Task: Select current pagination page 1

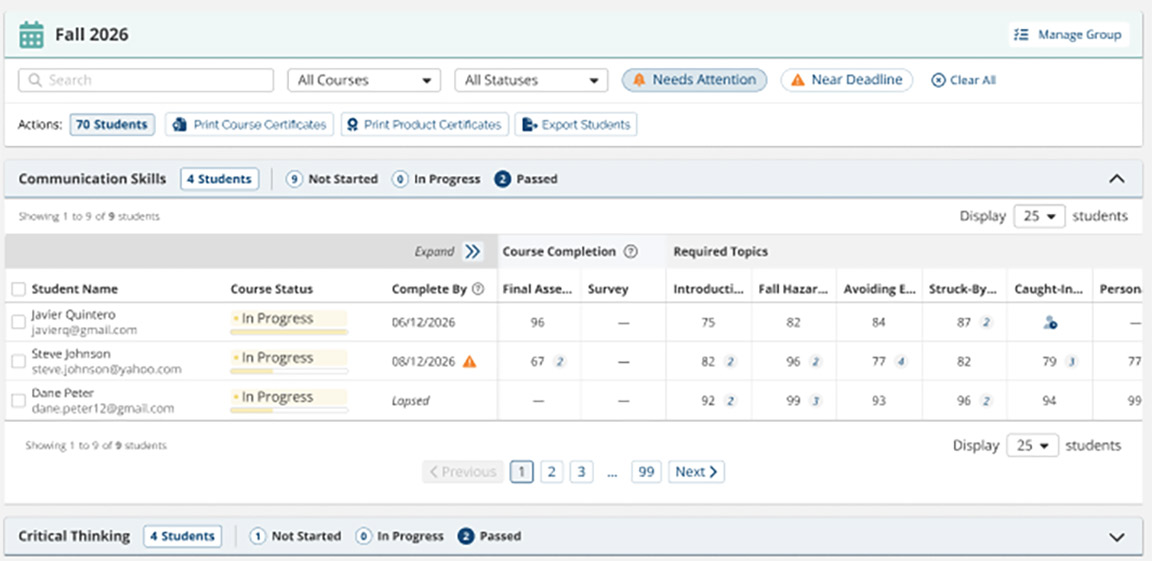Action: (x=522, y=472)
